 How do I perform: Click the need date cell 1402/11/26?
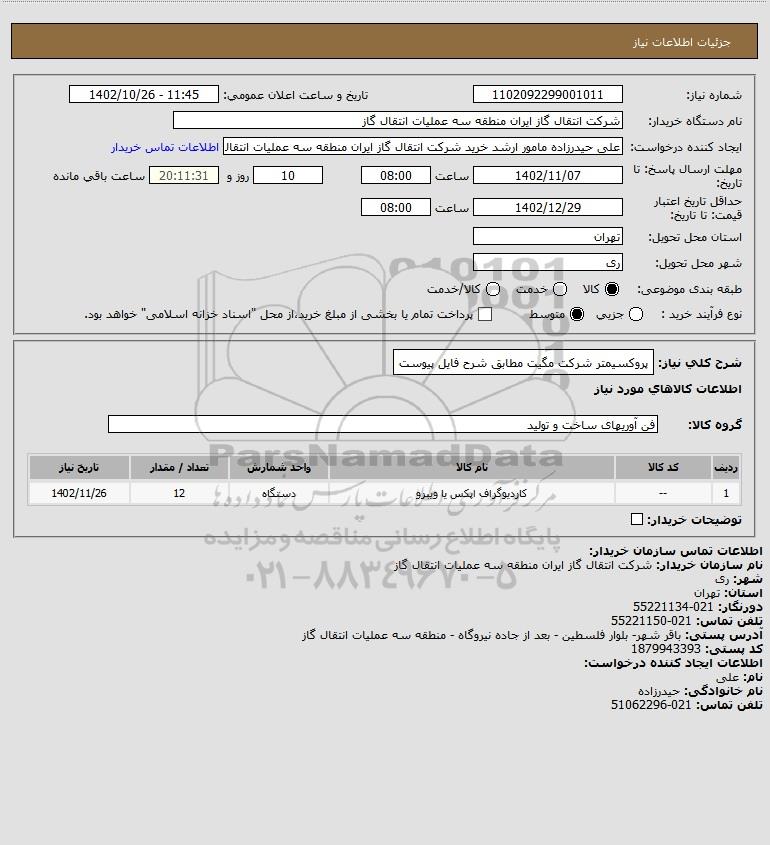[x=79, y=493]
